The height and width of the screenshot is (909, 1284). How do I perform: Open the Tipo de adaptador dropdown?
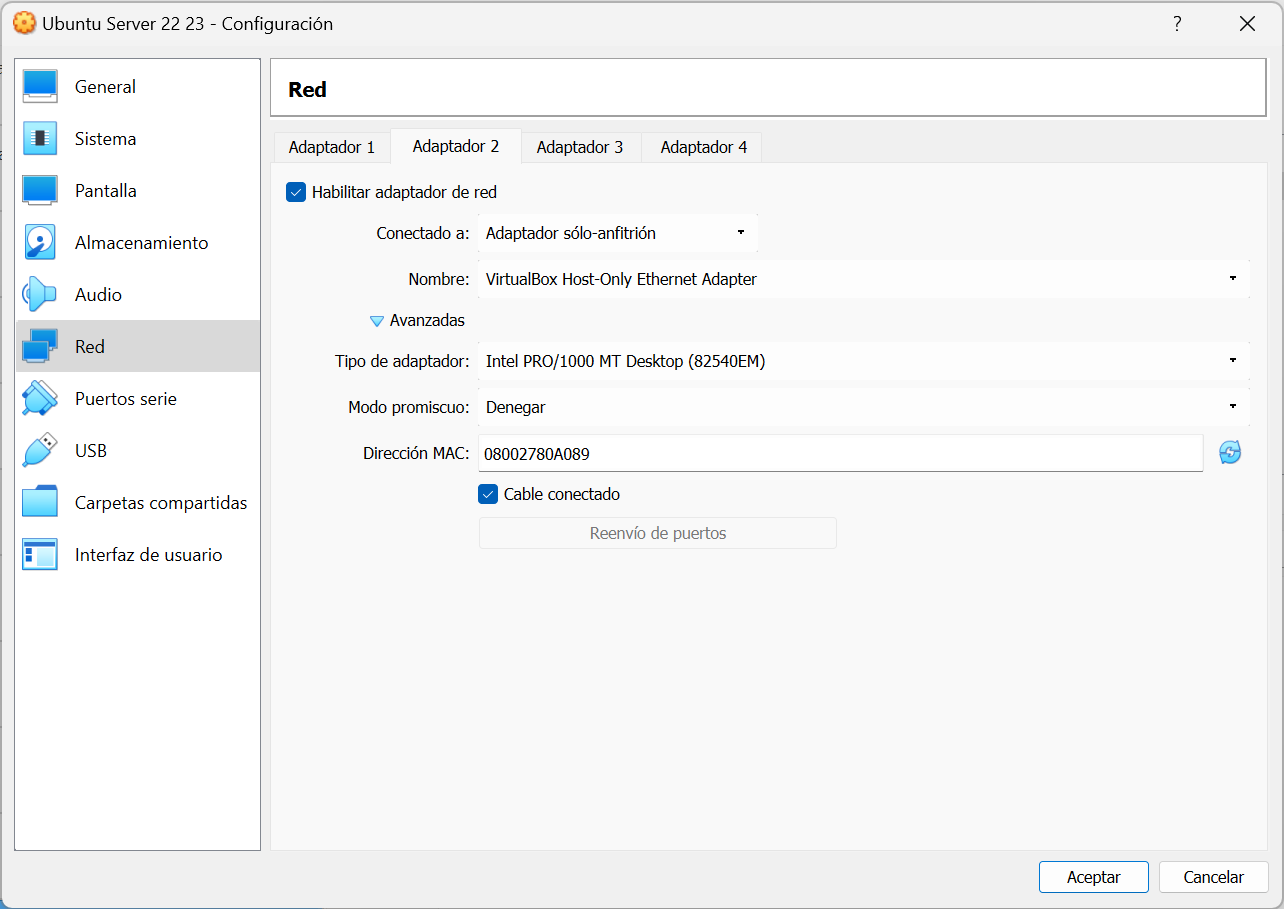863,361
